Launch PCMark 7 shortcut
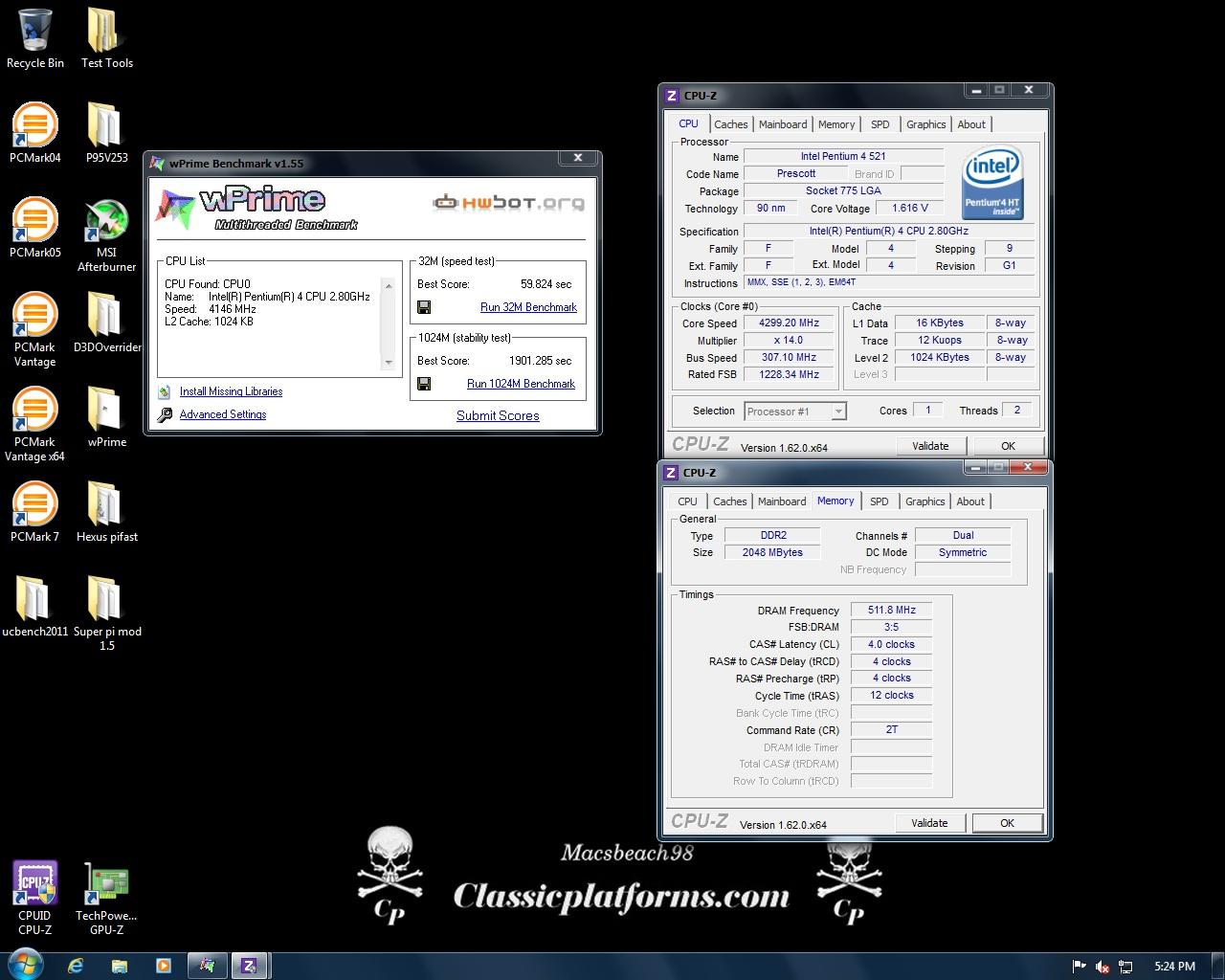Viewport: 1225px width, 980px height. [x=35, y=512]
